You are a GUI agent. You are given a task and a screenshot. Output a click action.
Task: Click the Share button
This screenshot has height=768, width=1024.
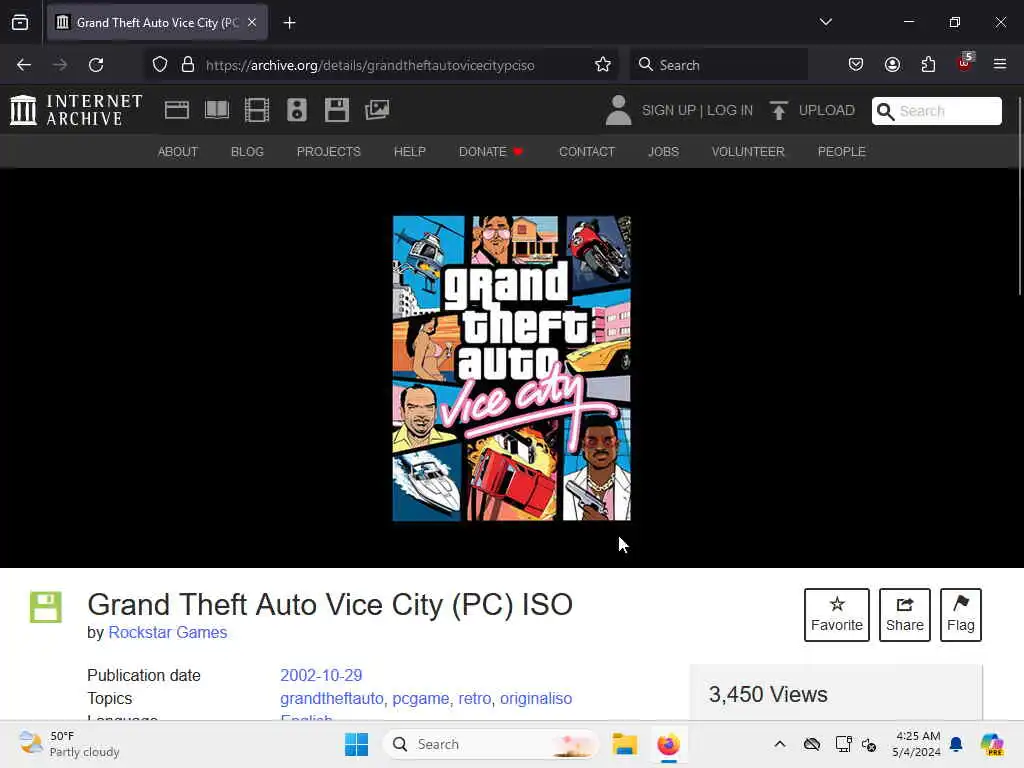(x=904, y=615)
